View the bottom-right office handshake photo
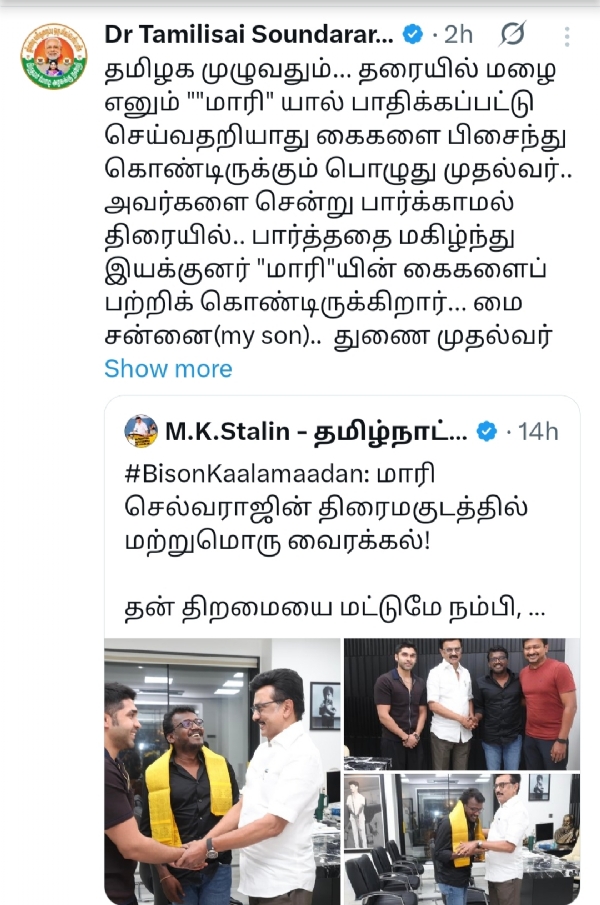The height and width of the screenshot is (905, 600). [462, 839]
